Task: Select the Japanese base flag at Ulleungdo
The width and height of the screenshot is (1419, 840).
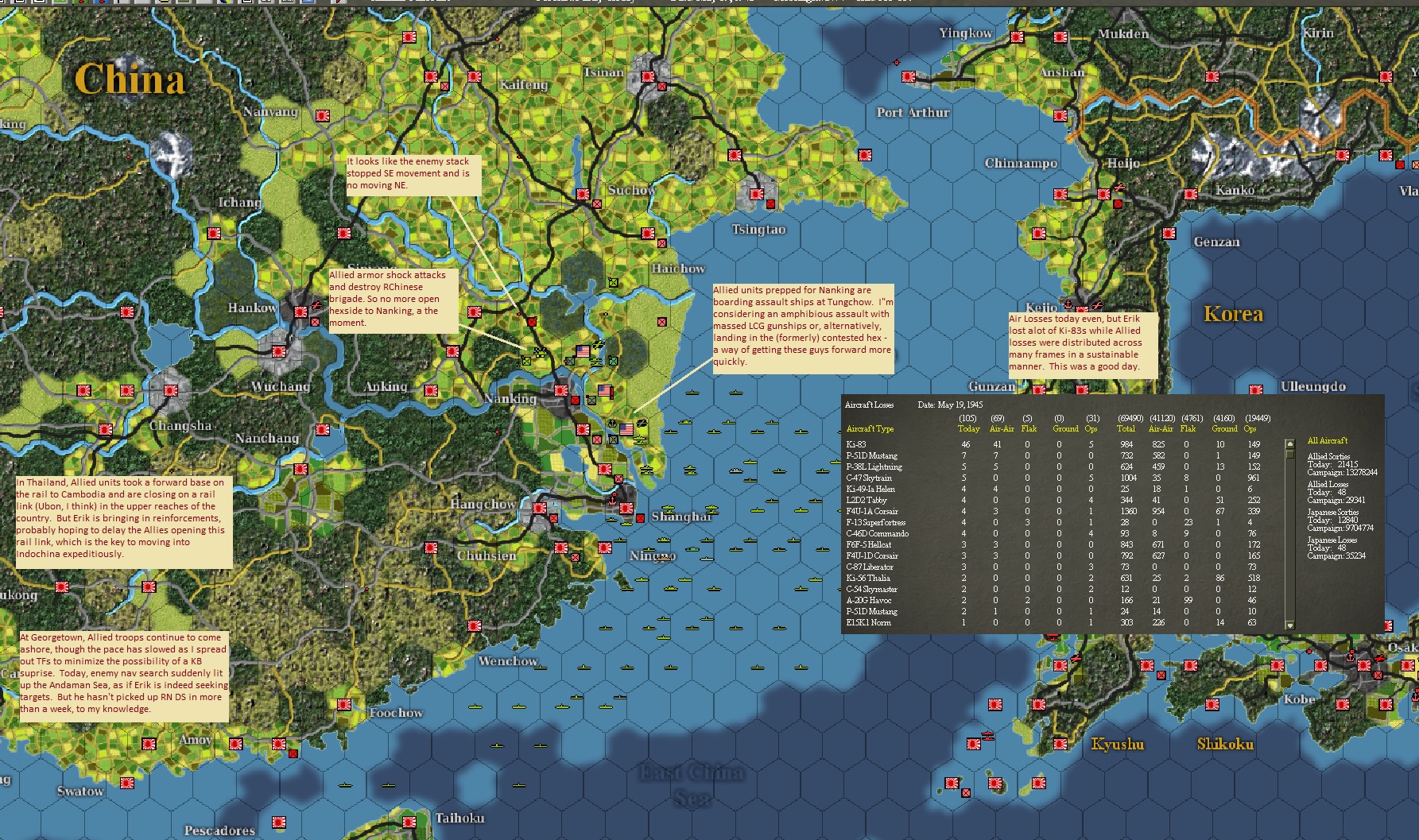Action: pos(1256,390)
